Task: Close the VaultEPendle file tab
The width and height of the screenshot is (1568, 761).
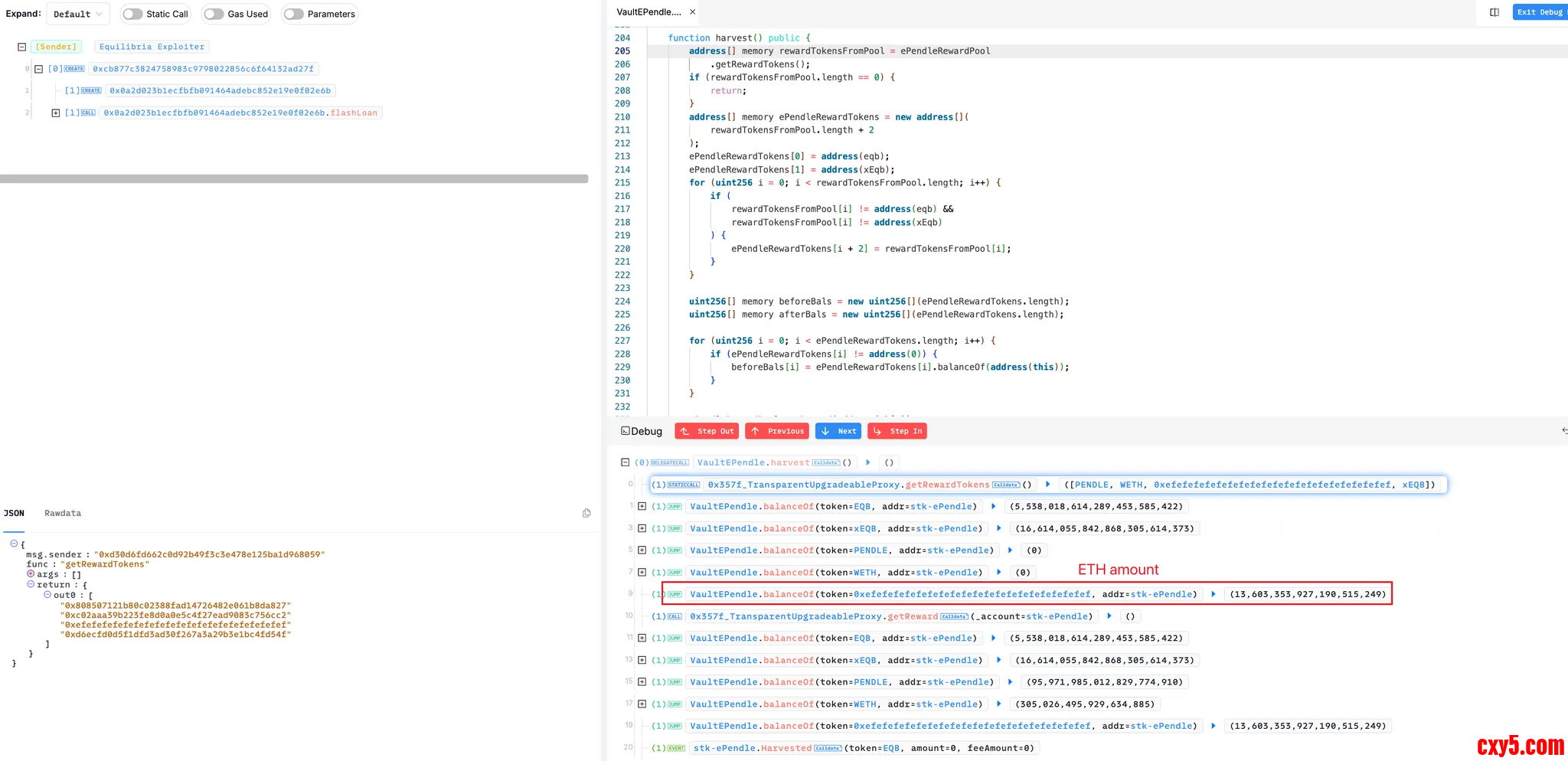Action: pyautogui.click(x=692, y=12)
